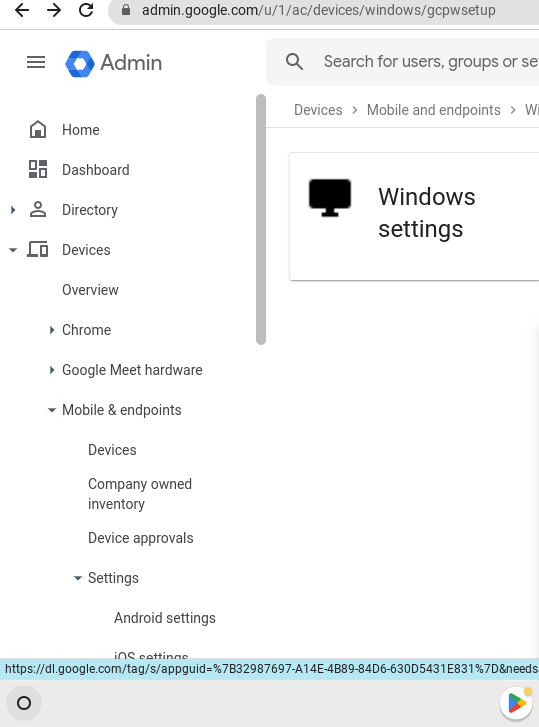
Task: Click the sidebar vertical scrollbar
Action: [261, 219]
